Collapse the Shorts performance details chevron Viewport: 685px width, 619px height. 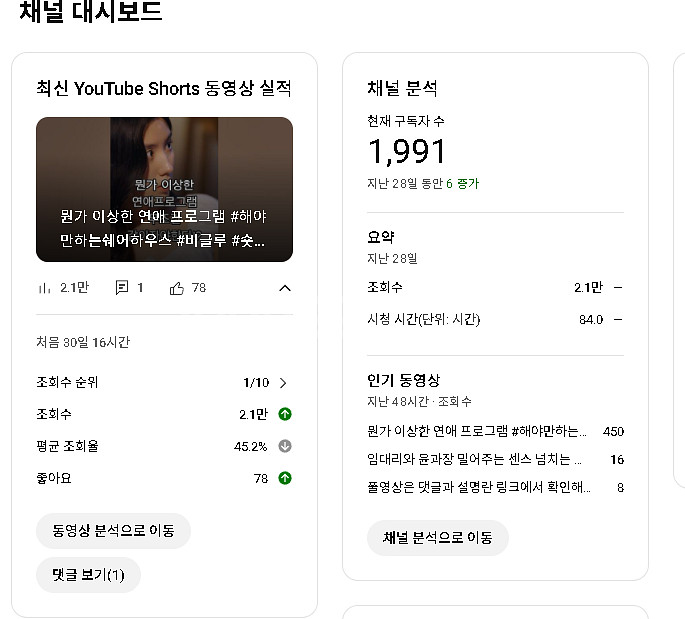[x=284, y=288]
